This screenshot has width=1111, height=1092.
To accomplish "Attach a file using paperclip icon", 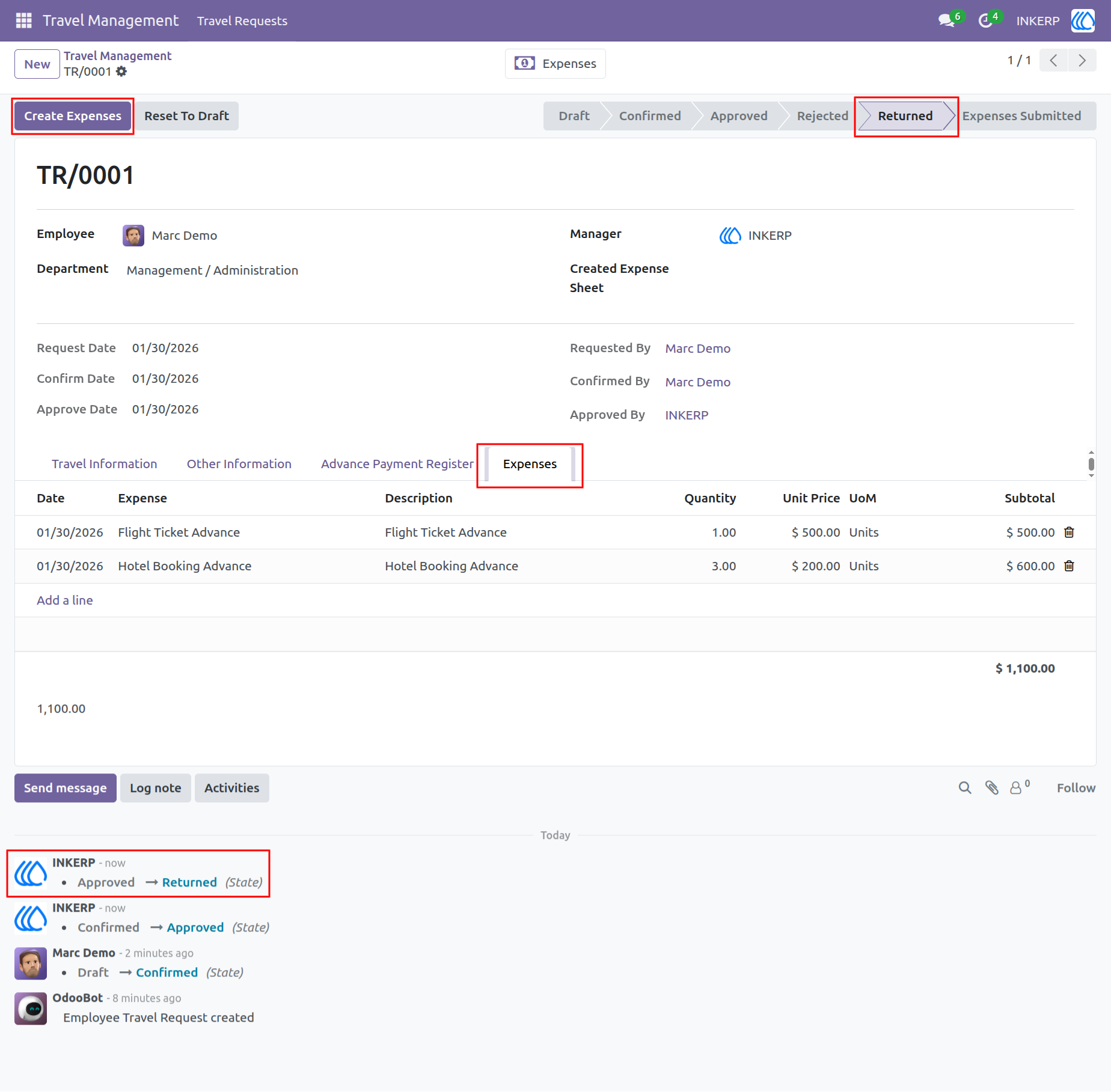I will point(992,787).
